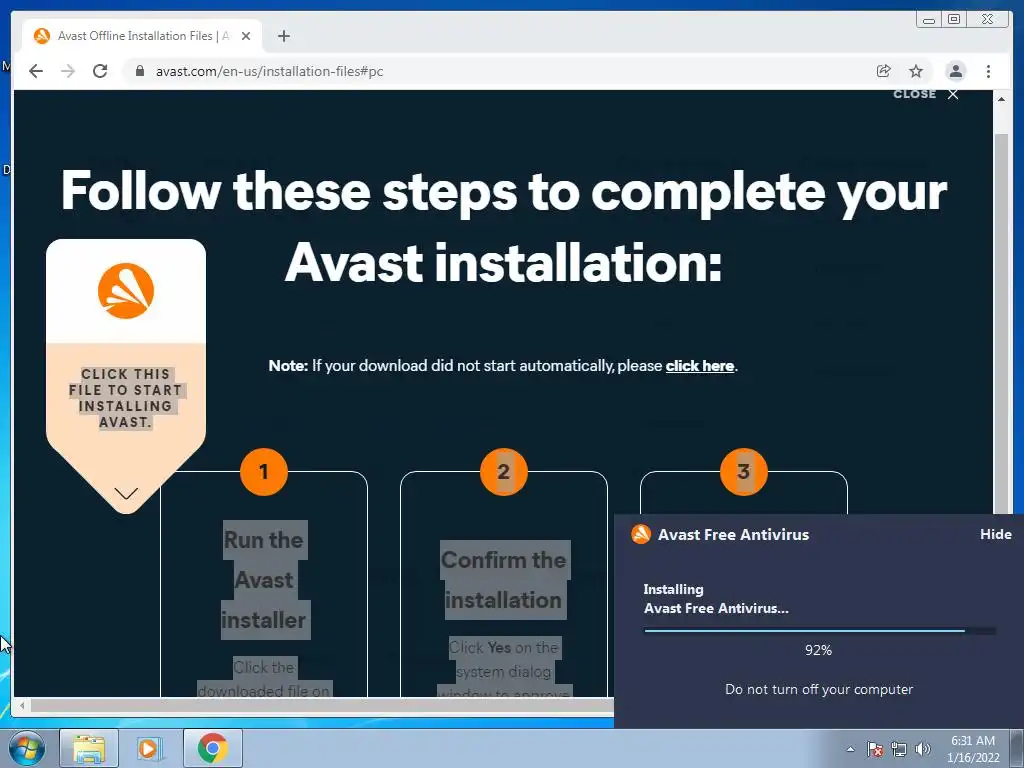Viewport: 1024px width, 768px height.
Task: Open the Chrome three-dot menu
Action: coord(988,71)
